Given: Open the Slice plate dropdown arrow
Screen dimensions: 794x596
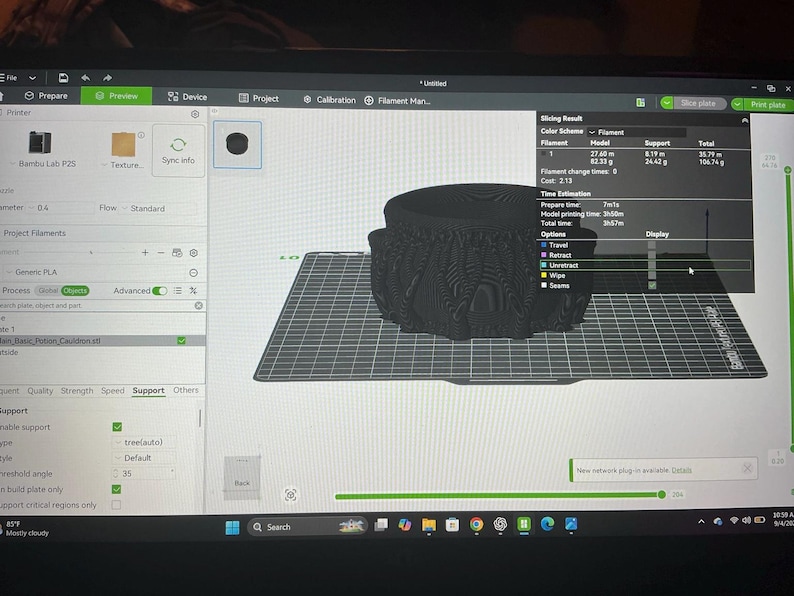Looking at the screenshot, I should click(667, 103).
